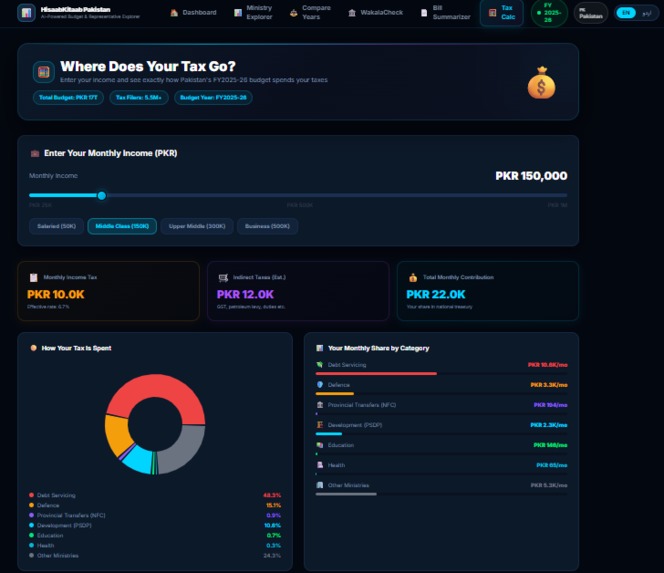Click the green Education legend dot
Viewport: 664px width, 573px height.
click(x=31, y=536)
